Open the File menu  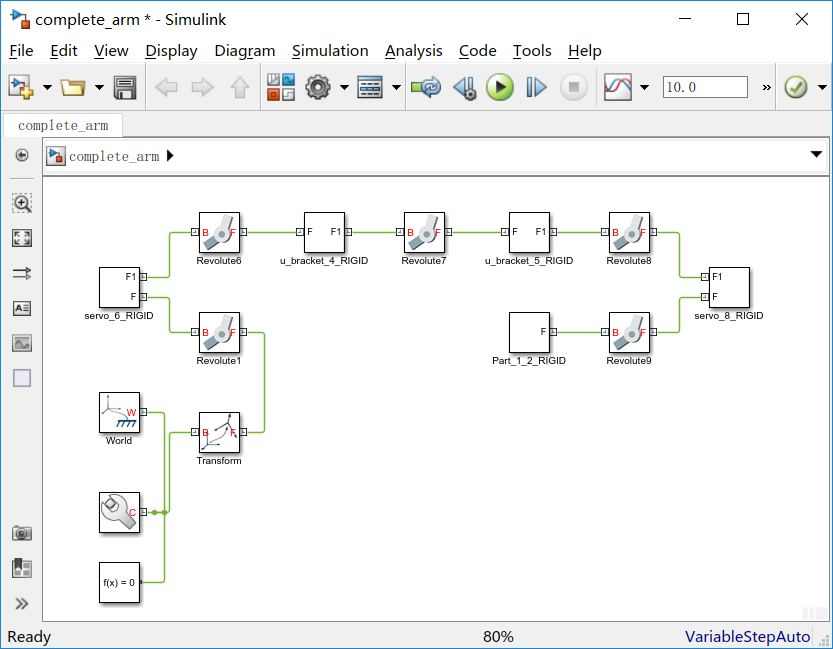pyautogui.click(x=21, y=51)
